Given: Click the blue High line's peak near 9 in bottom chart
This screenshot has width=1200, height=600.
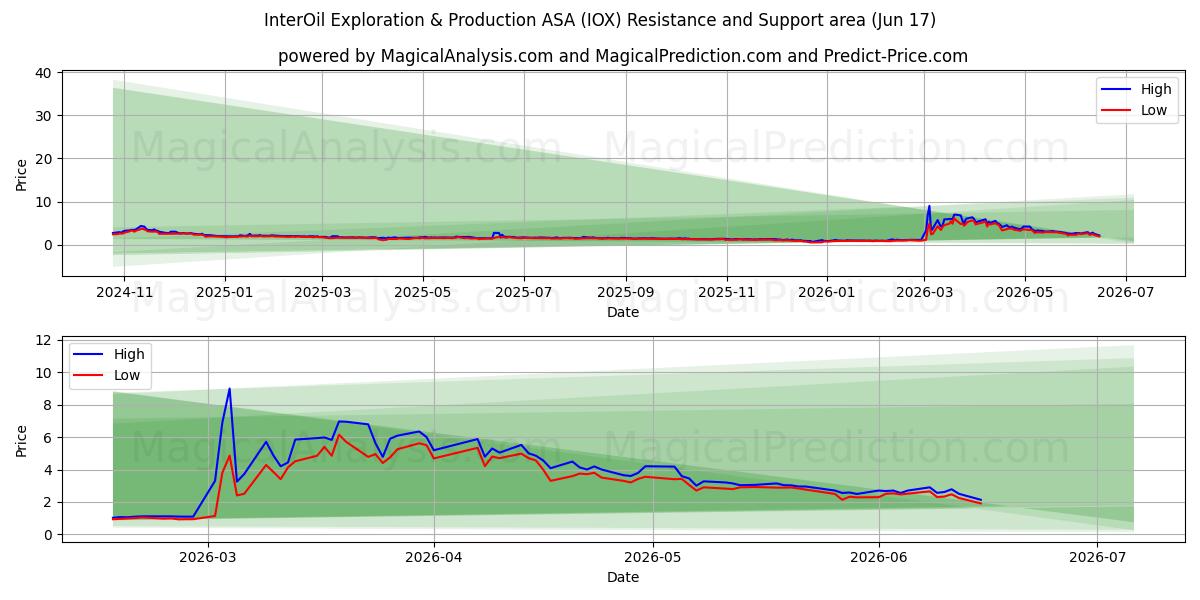Looking at the screenshot, I should coord(229,390).
